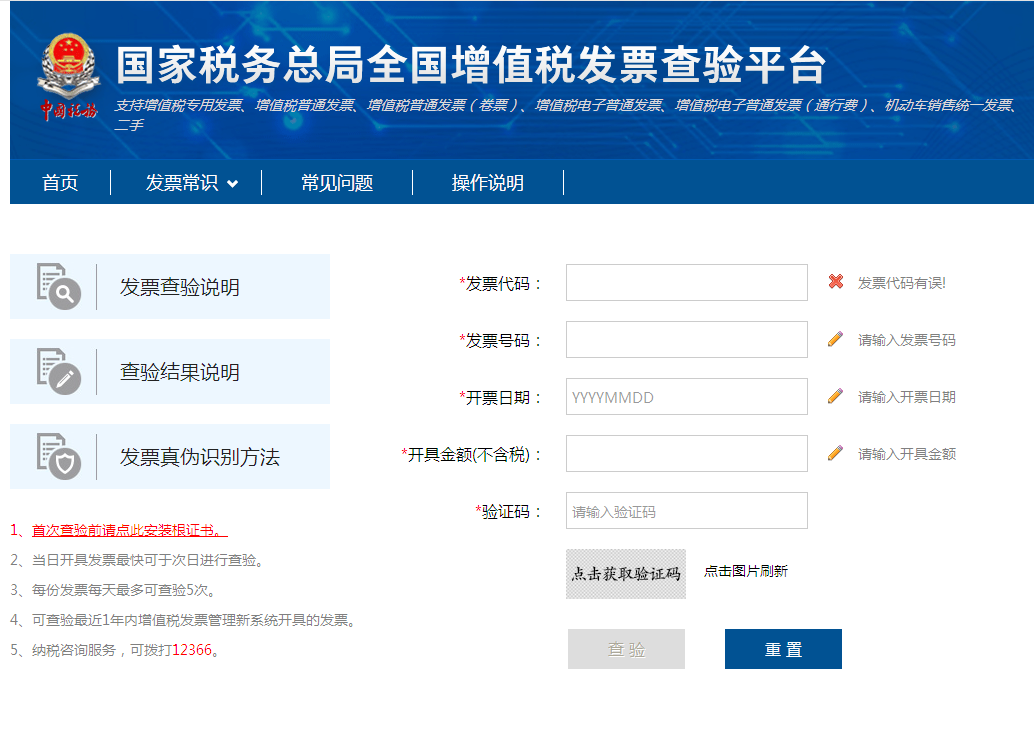Focus the 开票日期 YYYYMMDD field

click(686, 397)
